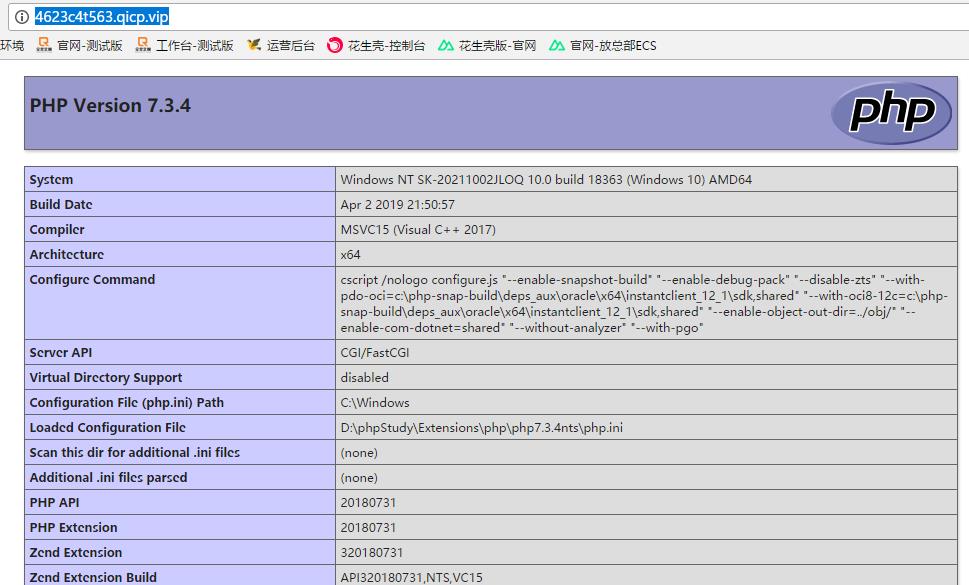Click the Windows NT SK-20211002JLOQ value
The height and width of the screenshot is (585, 969).
pyautogui.click(x=546, y=180)
